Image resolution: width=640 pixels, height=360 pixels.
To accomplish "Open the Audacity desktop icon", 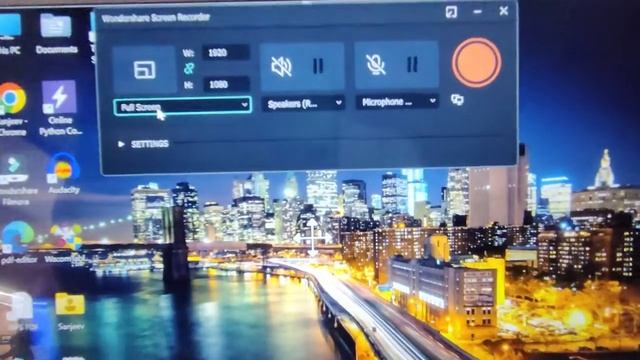I will pos(63,173).
